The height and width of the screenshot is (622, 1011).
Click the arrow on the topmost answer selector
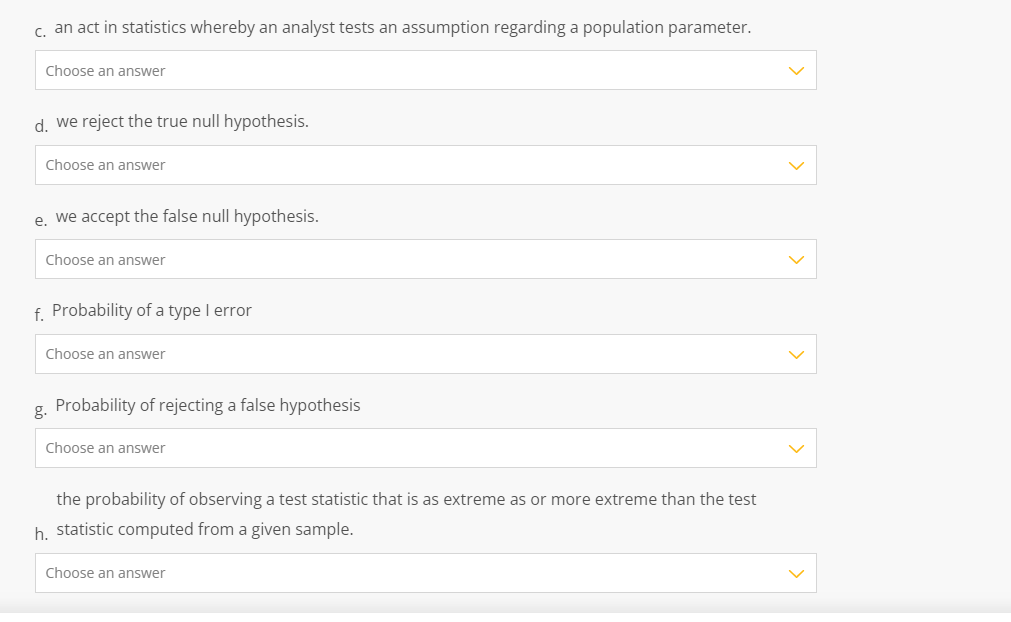[x=797, y=70]
